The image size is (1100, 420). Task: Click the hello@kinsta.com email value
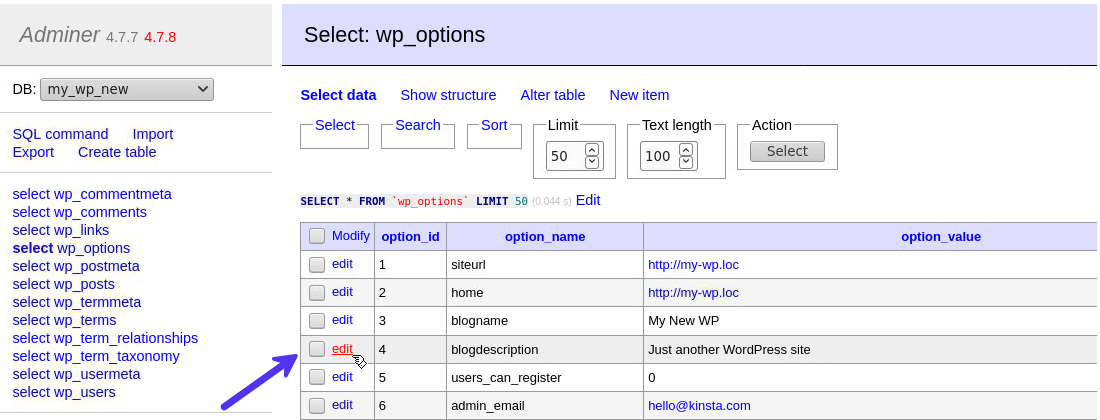[x=699, y=405]
